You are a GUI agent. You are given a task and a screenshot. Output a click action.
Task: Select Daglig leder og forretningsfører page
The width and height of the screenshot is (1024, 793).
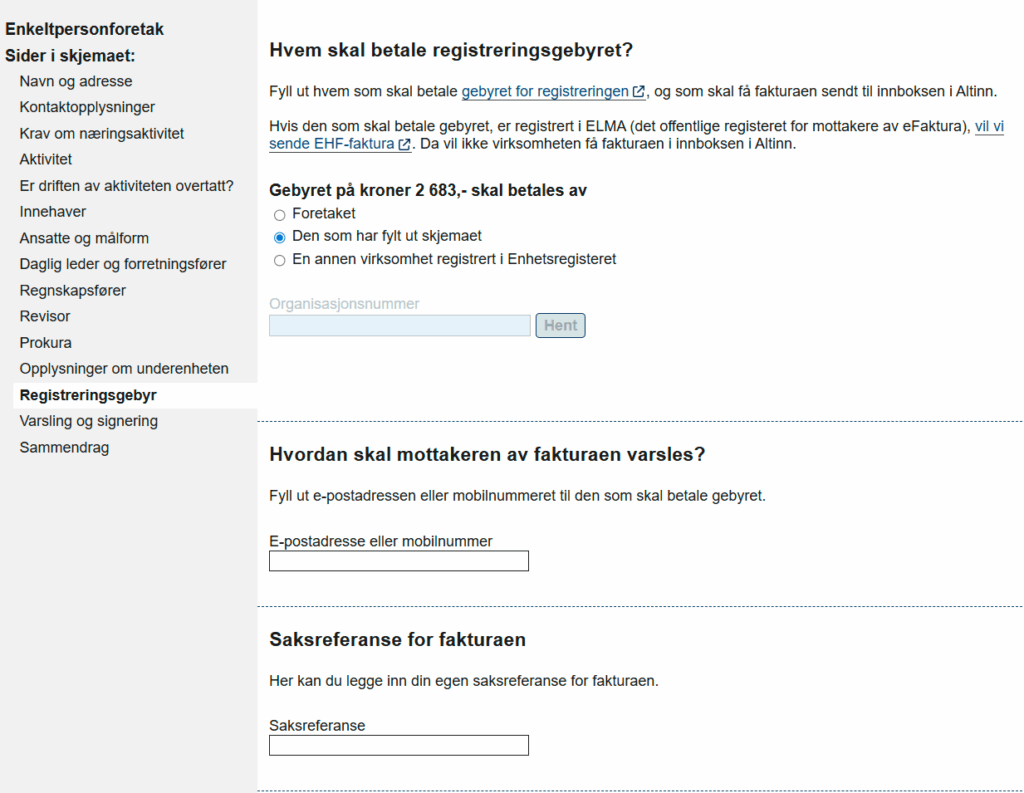tap(123, 264)
